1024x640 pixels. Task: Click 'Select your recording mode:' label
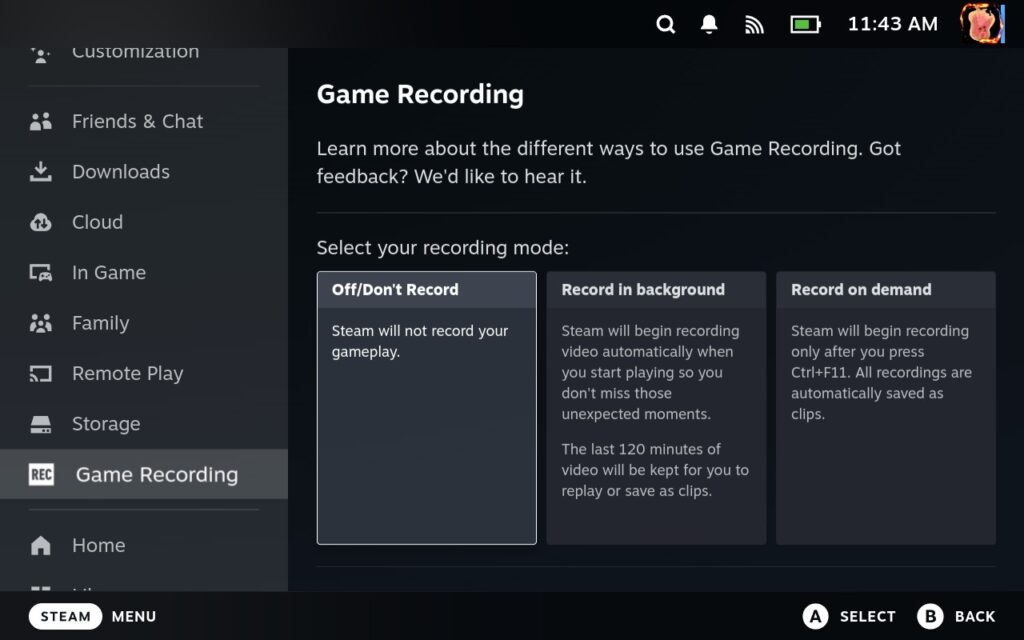(x=443, y=248)
